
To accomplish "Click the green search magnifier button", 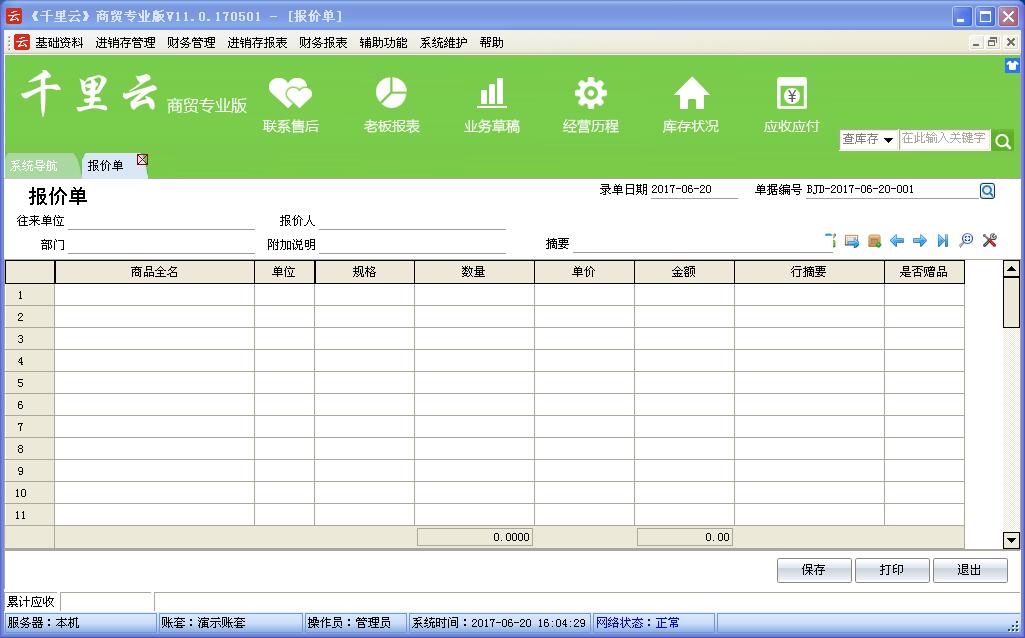I will click(x=1003, y=141).
